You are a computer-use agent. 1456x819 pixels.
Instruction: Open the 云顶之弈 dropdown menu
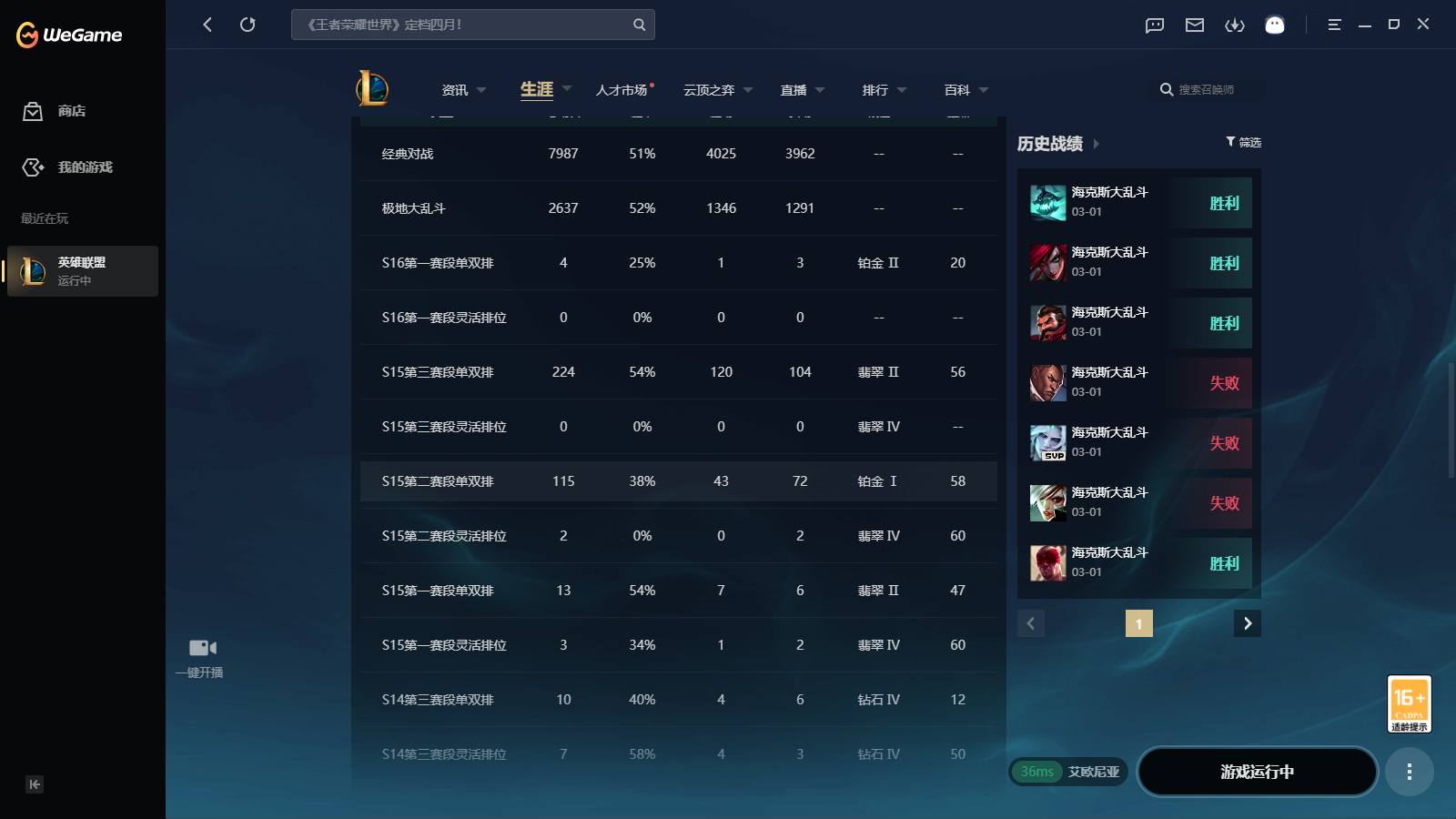coord(718,90)
